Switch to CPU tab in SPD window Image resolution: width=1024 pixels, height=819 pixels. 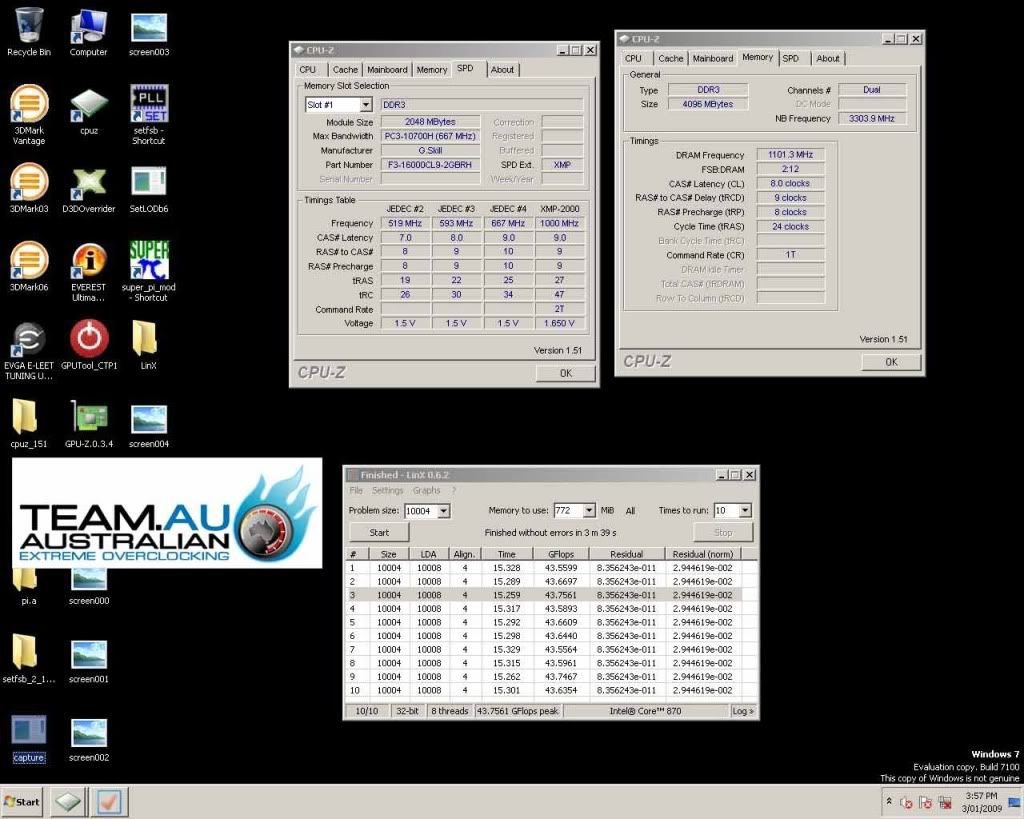pyautogui.click(x=308, y=70)
